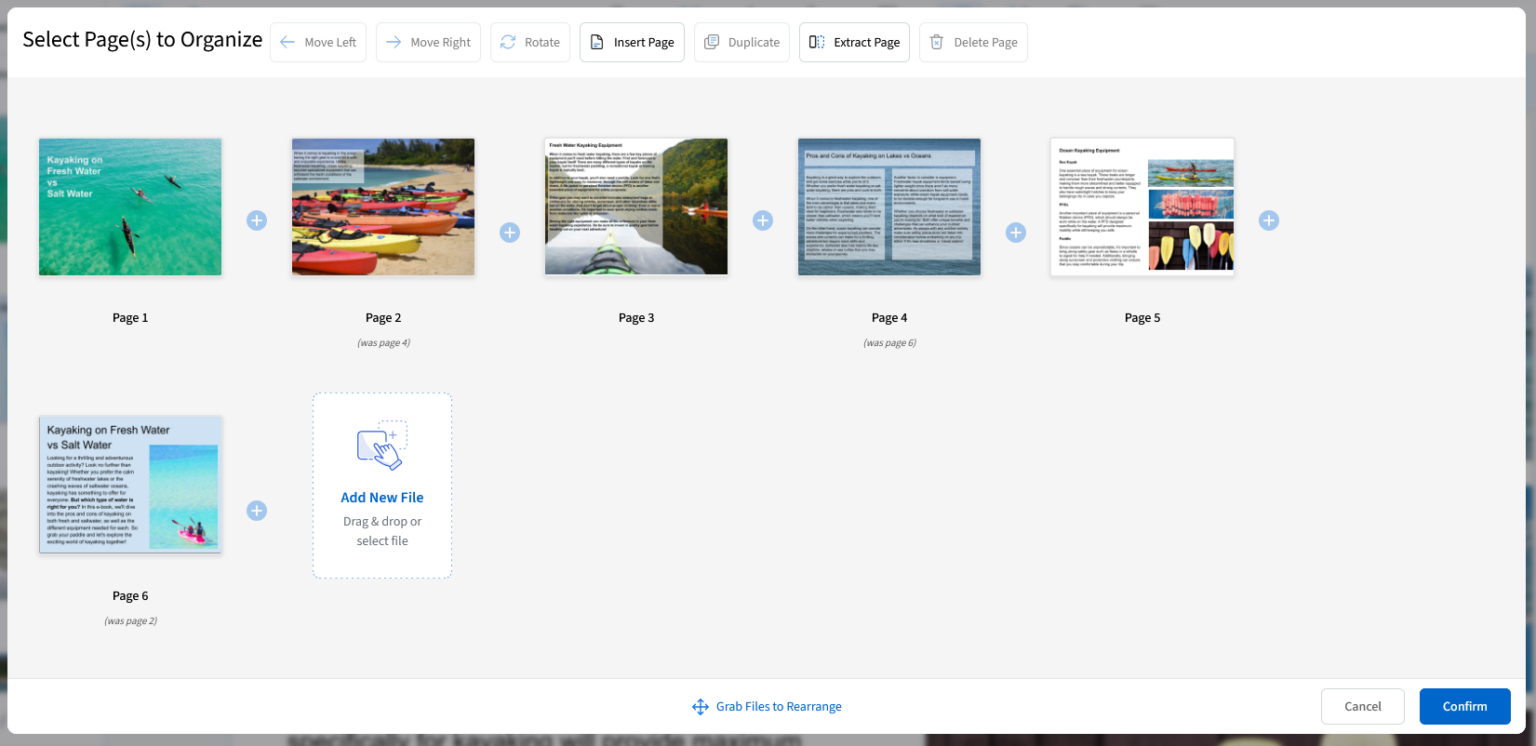This screenshot has height=746, width=1536.
Task: Click the Duplicate pages icon
Action: click(x=712, y=42)
